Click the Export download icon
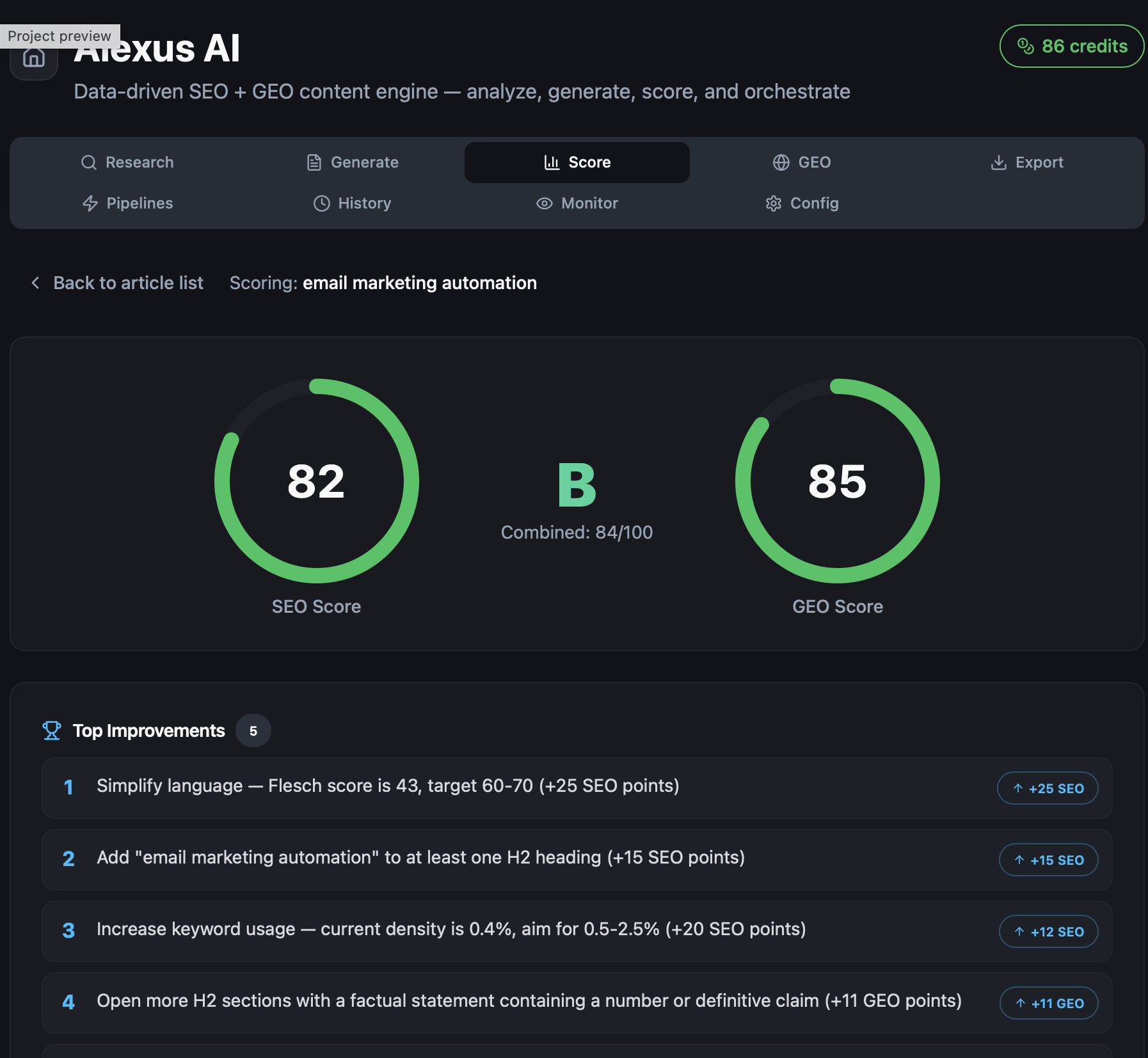Viewport: 1148px width, 1058px height. (x=999, y=162)
